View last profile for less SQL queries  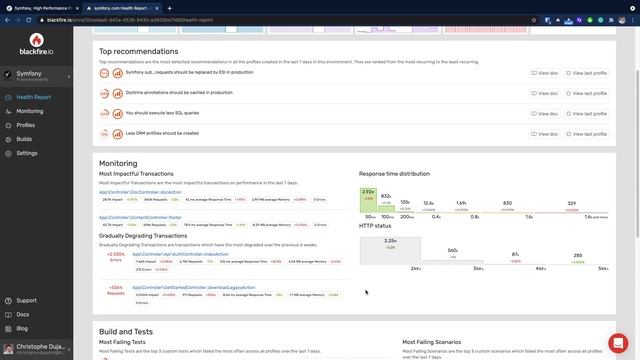(587, 114)
